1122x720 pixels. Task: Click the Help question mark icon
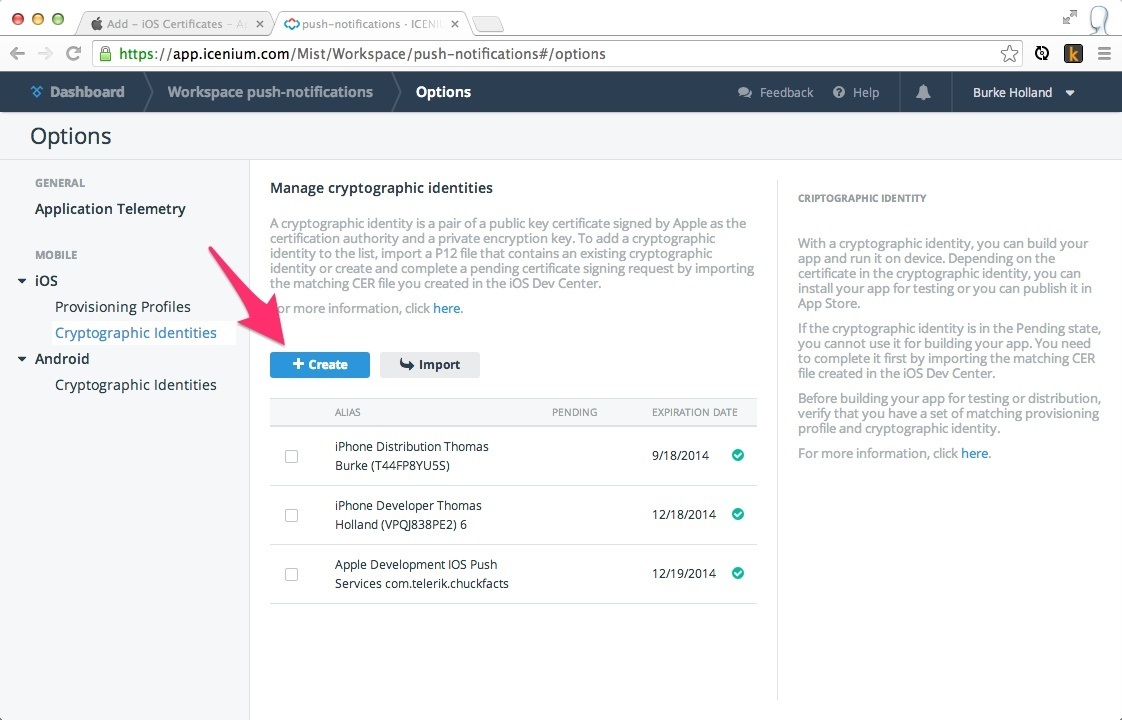click(839, 92)
